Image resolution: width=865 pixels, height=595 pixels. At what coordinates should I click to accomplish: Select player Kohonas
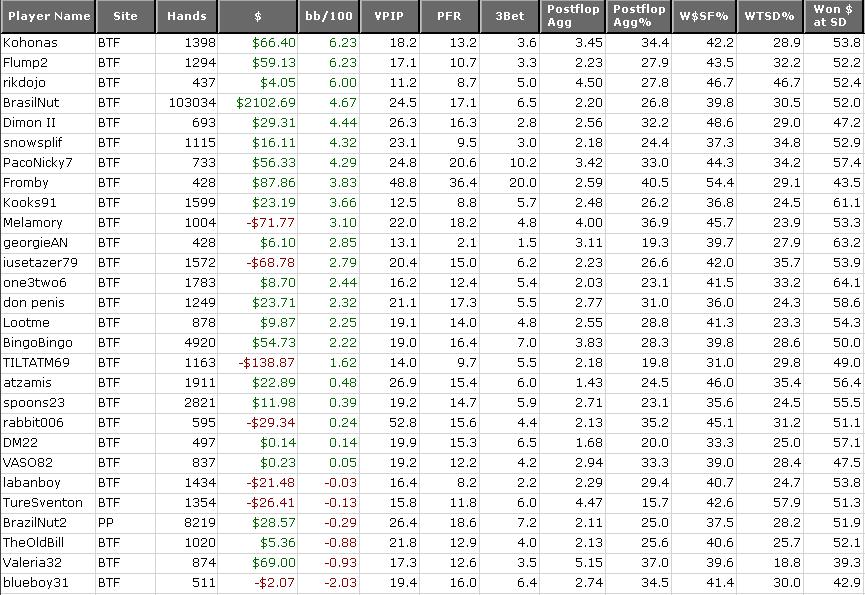click(30, 42)
